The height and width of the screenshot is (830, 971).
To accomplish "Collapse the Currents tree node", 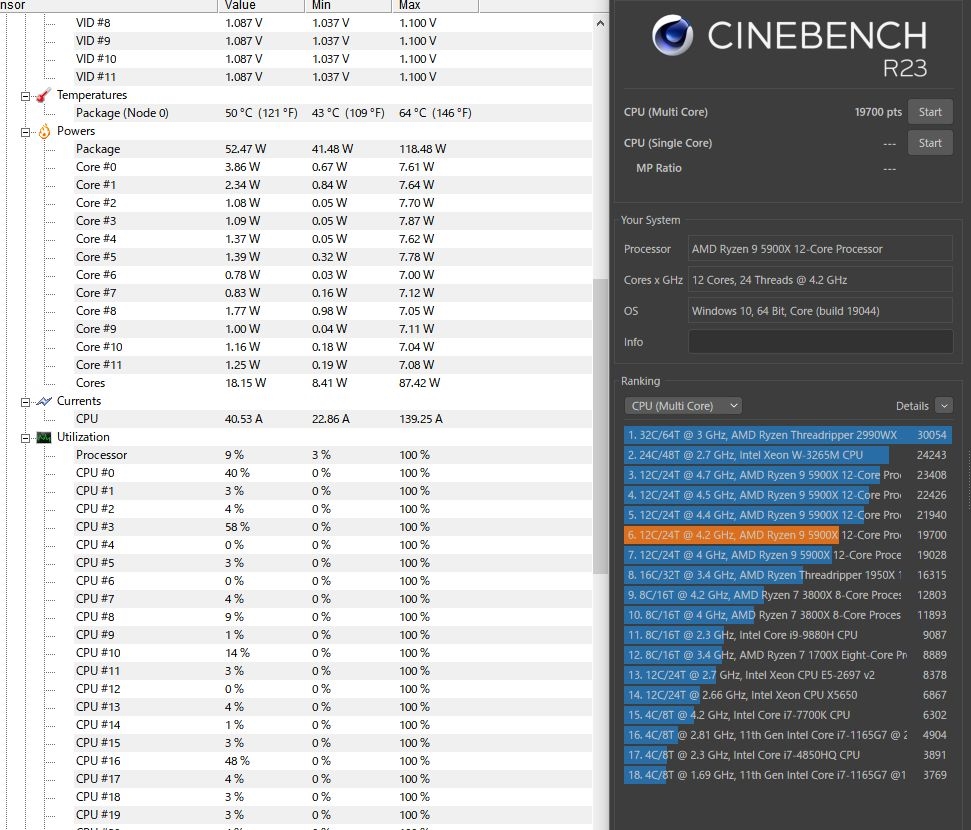I will tap(25, 402).
